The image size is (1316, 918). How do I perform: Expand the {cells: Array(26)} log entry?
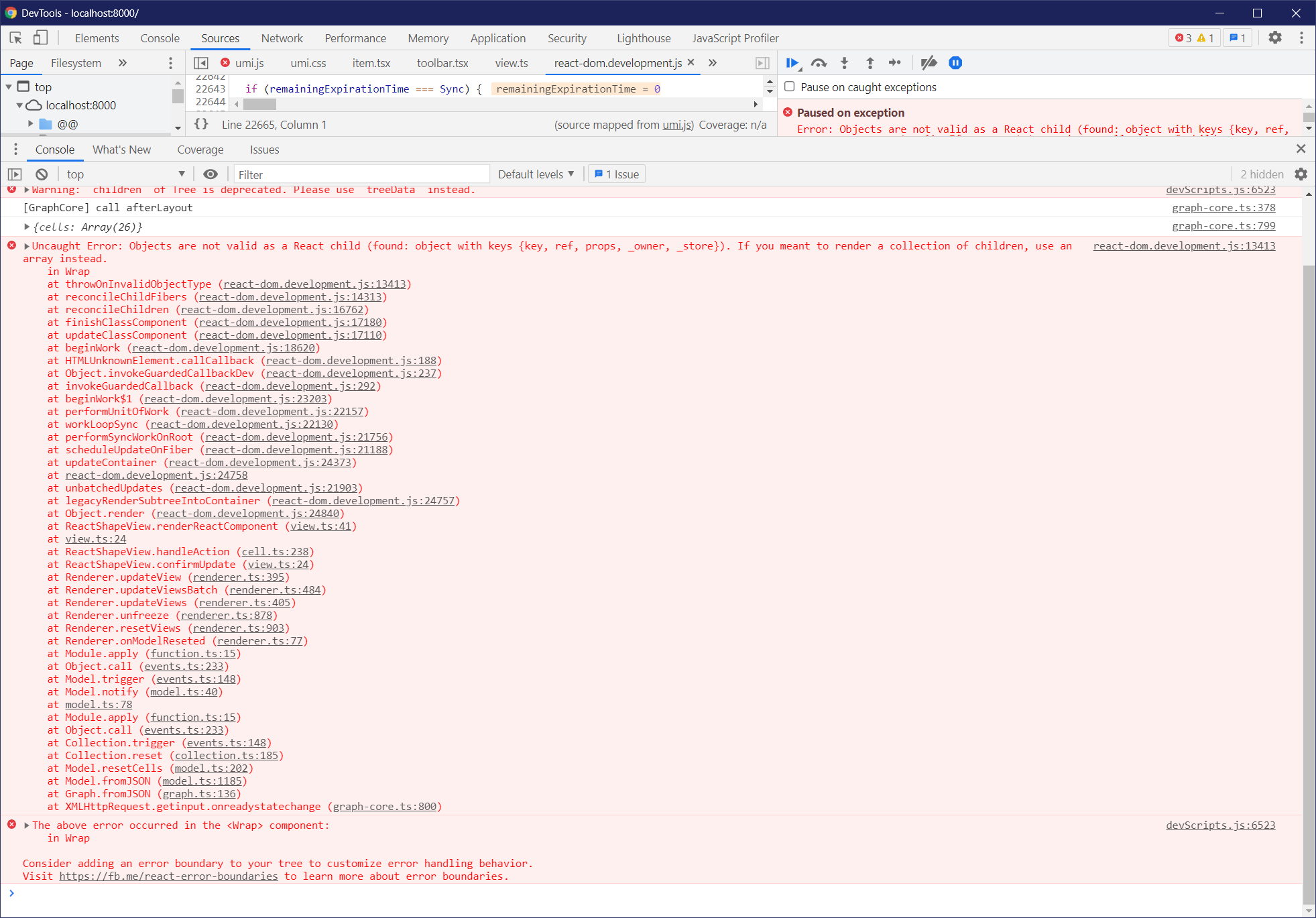click(x=25, y=227)
